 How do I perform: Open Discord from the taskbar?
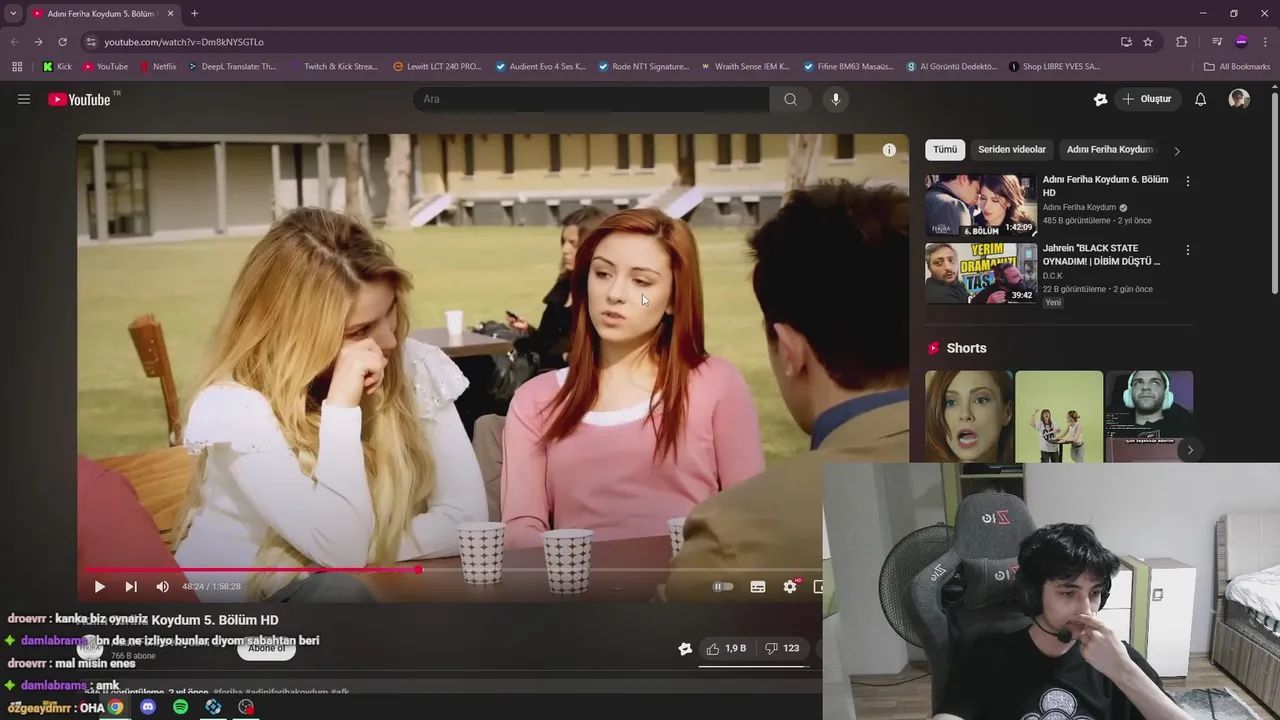[148, 707]
